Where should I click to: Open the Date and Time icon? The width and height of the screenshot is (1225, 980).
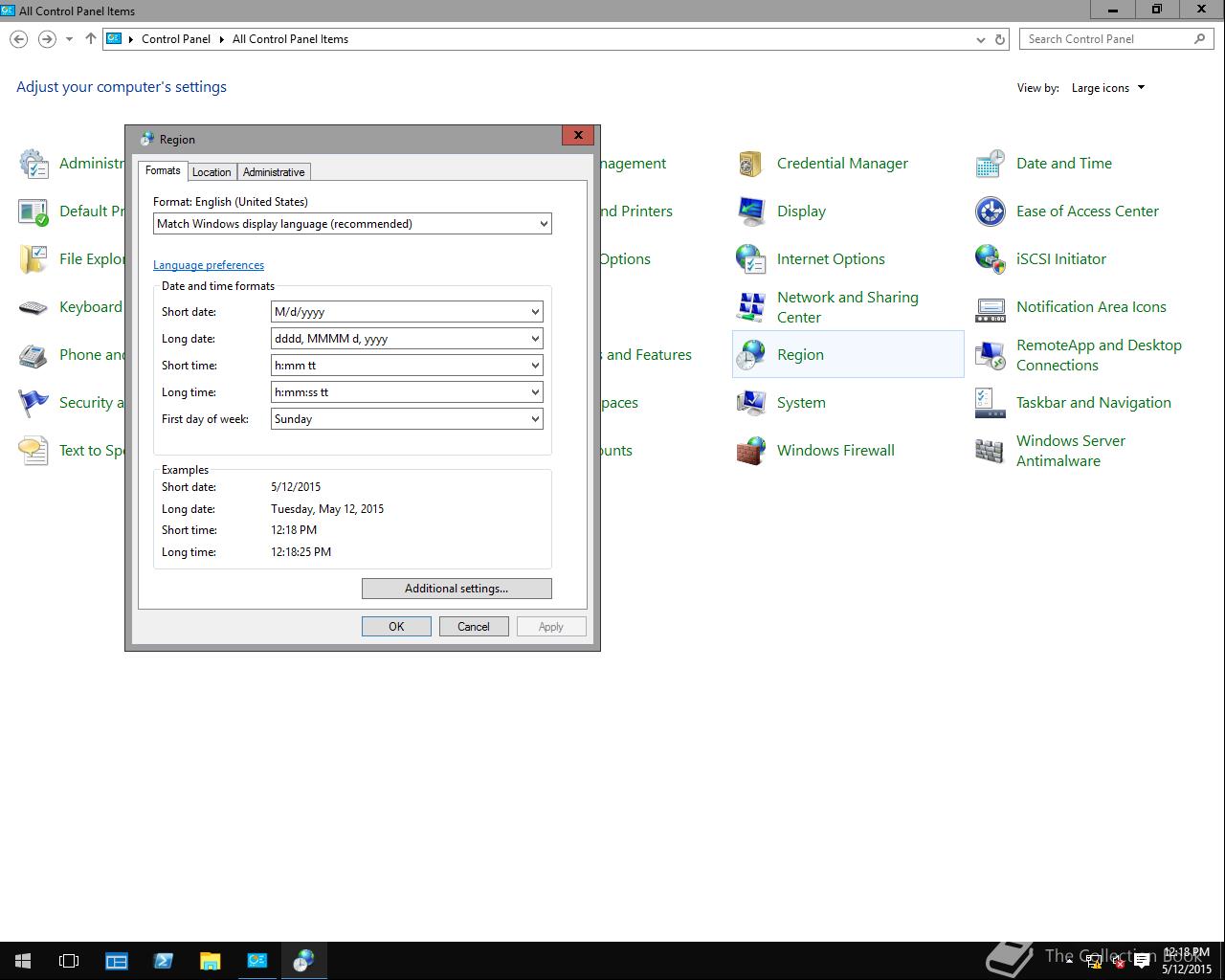coord(990,164)
